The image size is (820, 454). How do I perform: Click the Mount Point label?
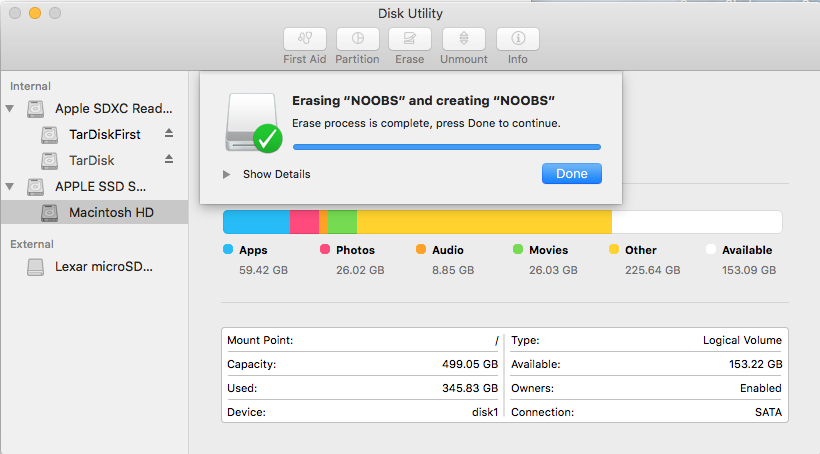(260, 340)
